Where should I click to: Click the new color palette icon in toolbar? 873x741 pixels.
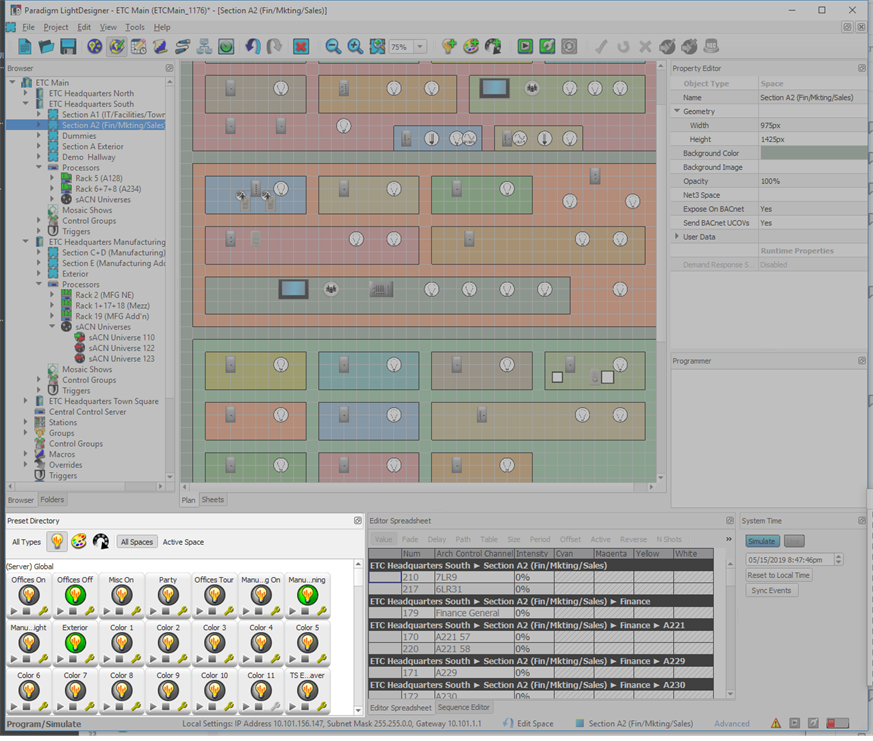471,47
